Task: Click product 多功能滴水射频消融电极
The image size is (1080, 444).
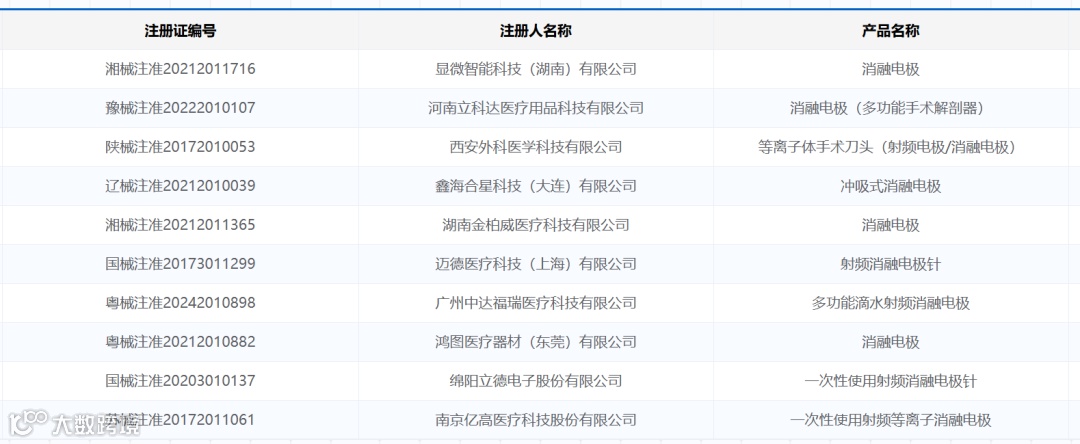Action: [x=891, y=303]
